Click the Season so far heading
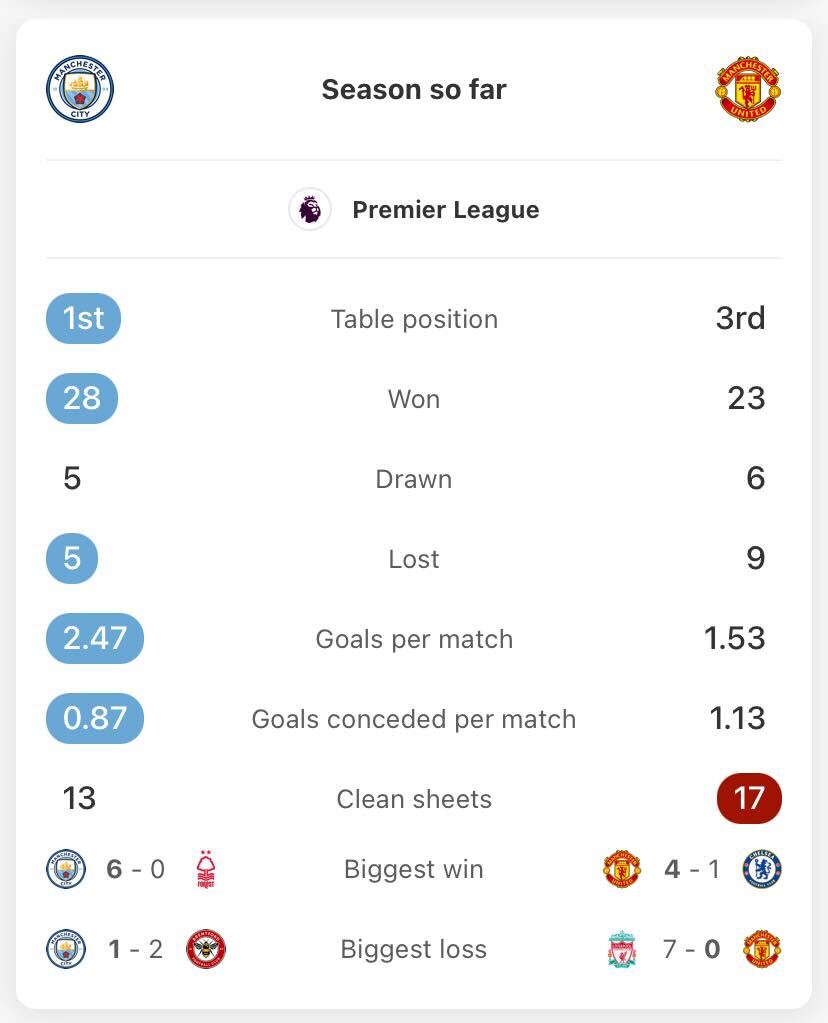Screen dimensions: 828x1023 [x=414, y=89]
